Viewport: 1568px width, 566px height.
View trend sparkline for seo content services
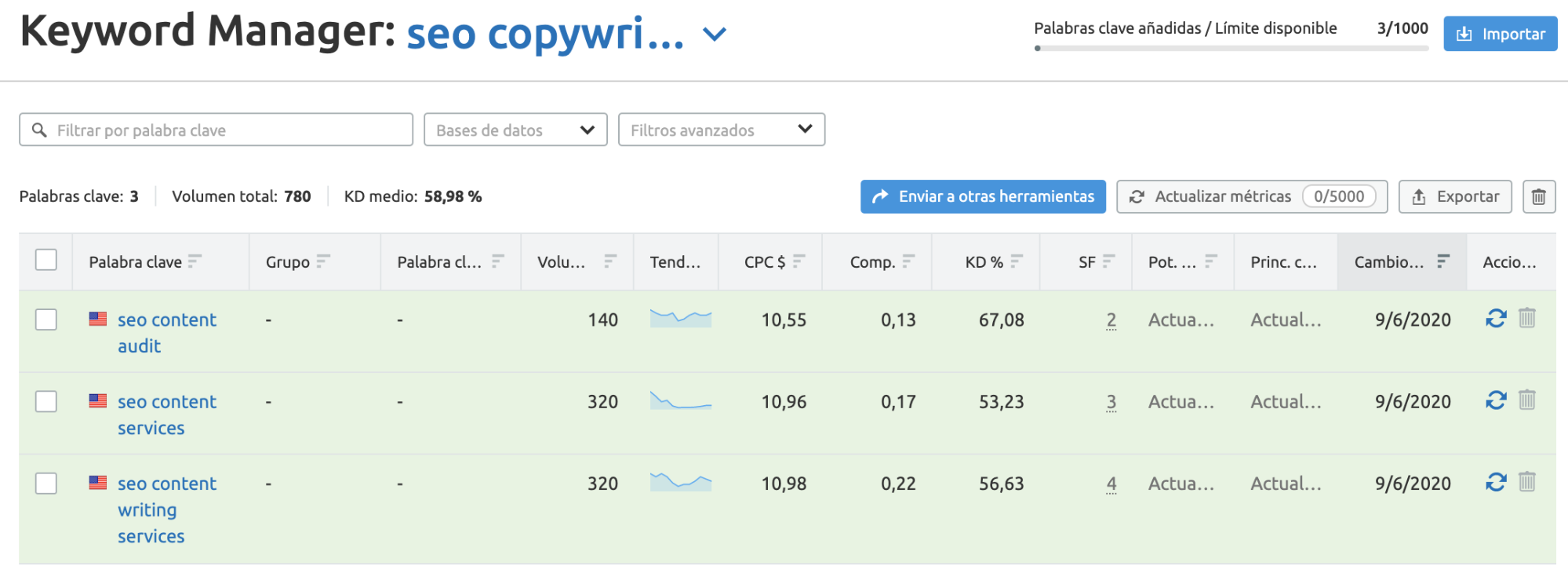pos(681,400)
